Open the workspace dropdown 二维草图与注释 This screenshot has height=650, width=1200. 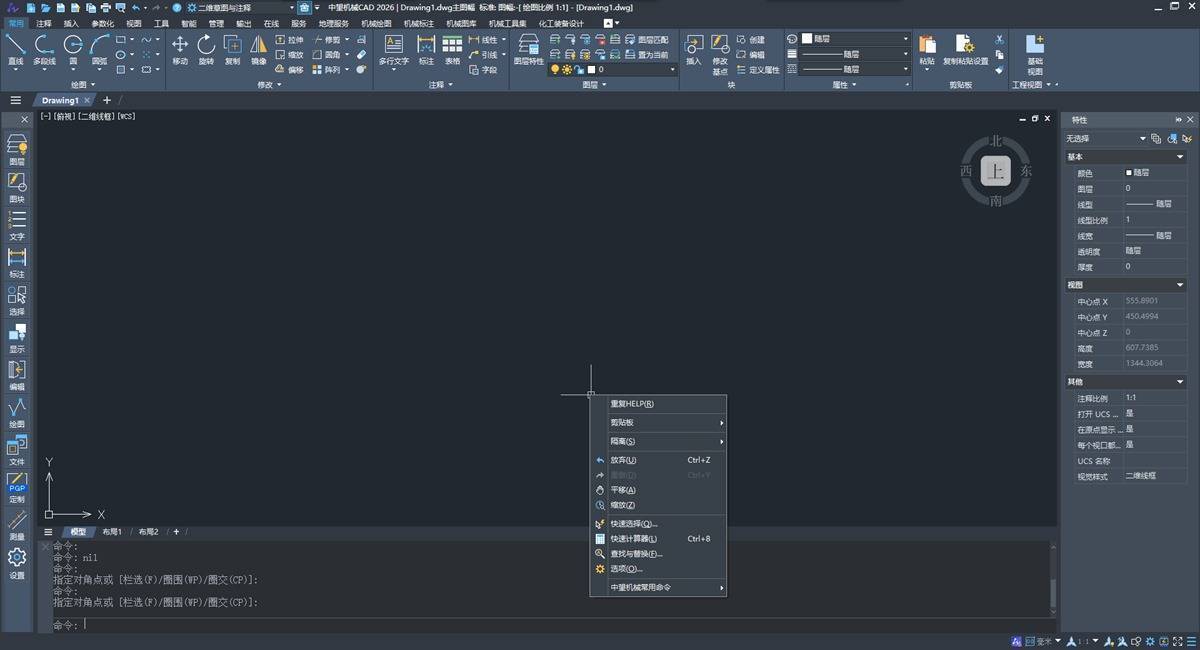pos(240,8)
